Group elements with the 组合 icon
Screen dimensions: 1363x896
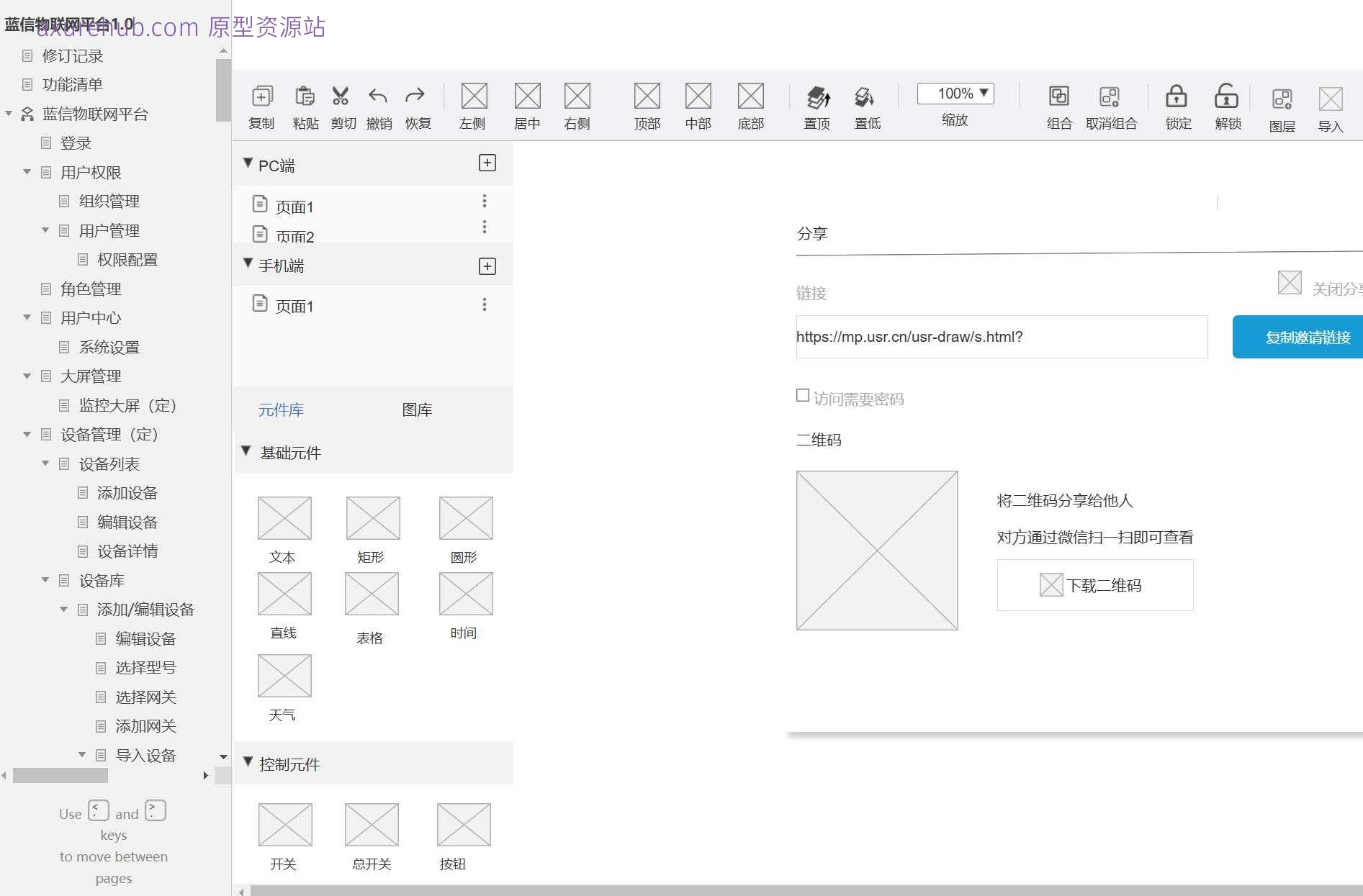click(1059, 96)
